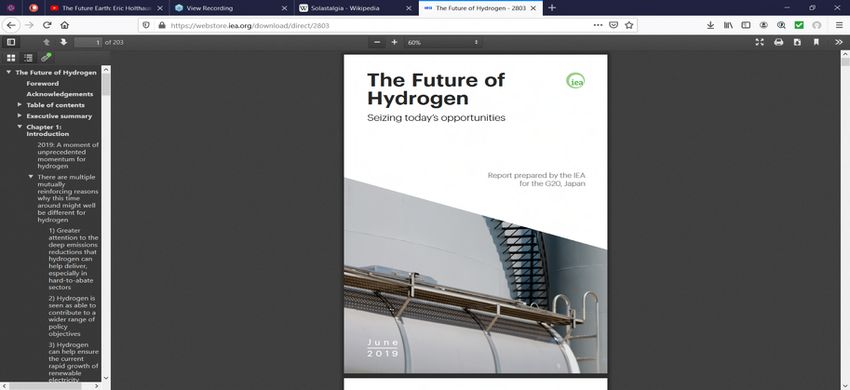850x390 pixels.
Task: Show document outline view in sidebar
Action: tap(28, 57)
